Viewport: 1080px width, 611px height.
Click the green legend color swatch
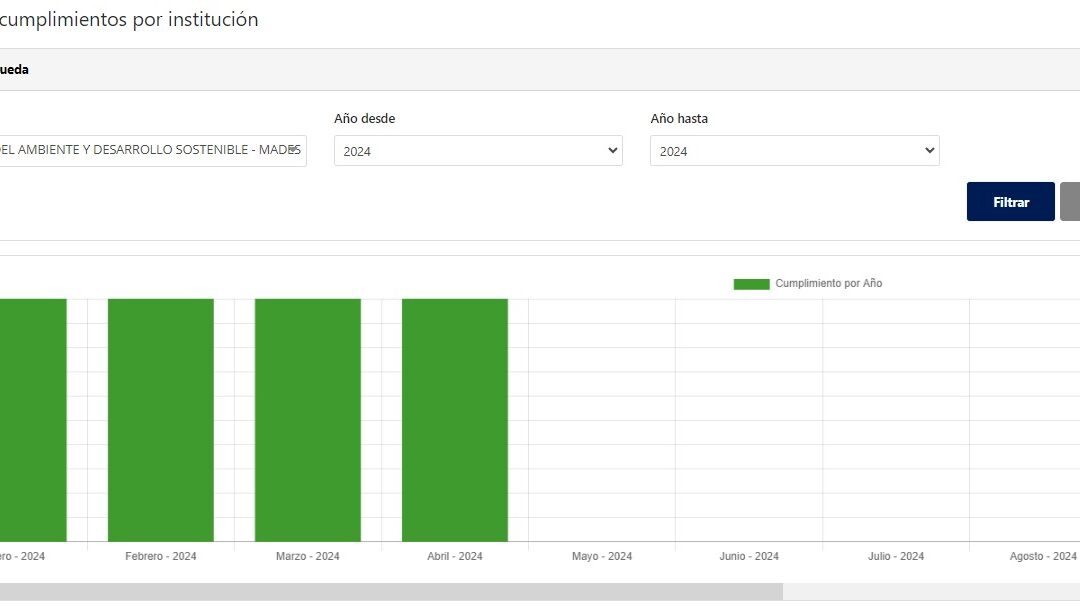pyautogui.click(x=751, y=284)
